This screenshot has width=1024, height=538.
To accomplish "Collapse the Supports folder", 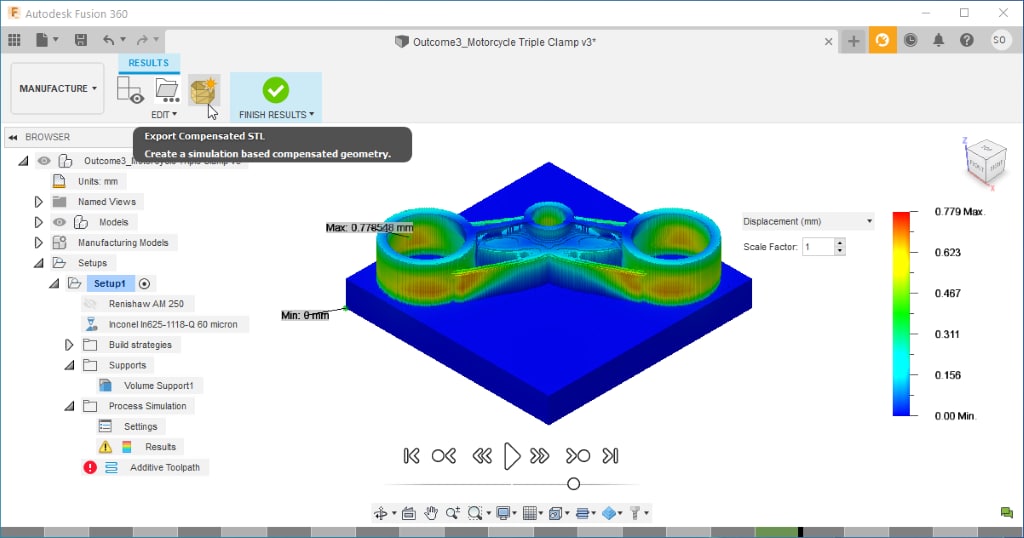I will (x=69, y=365).
